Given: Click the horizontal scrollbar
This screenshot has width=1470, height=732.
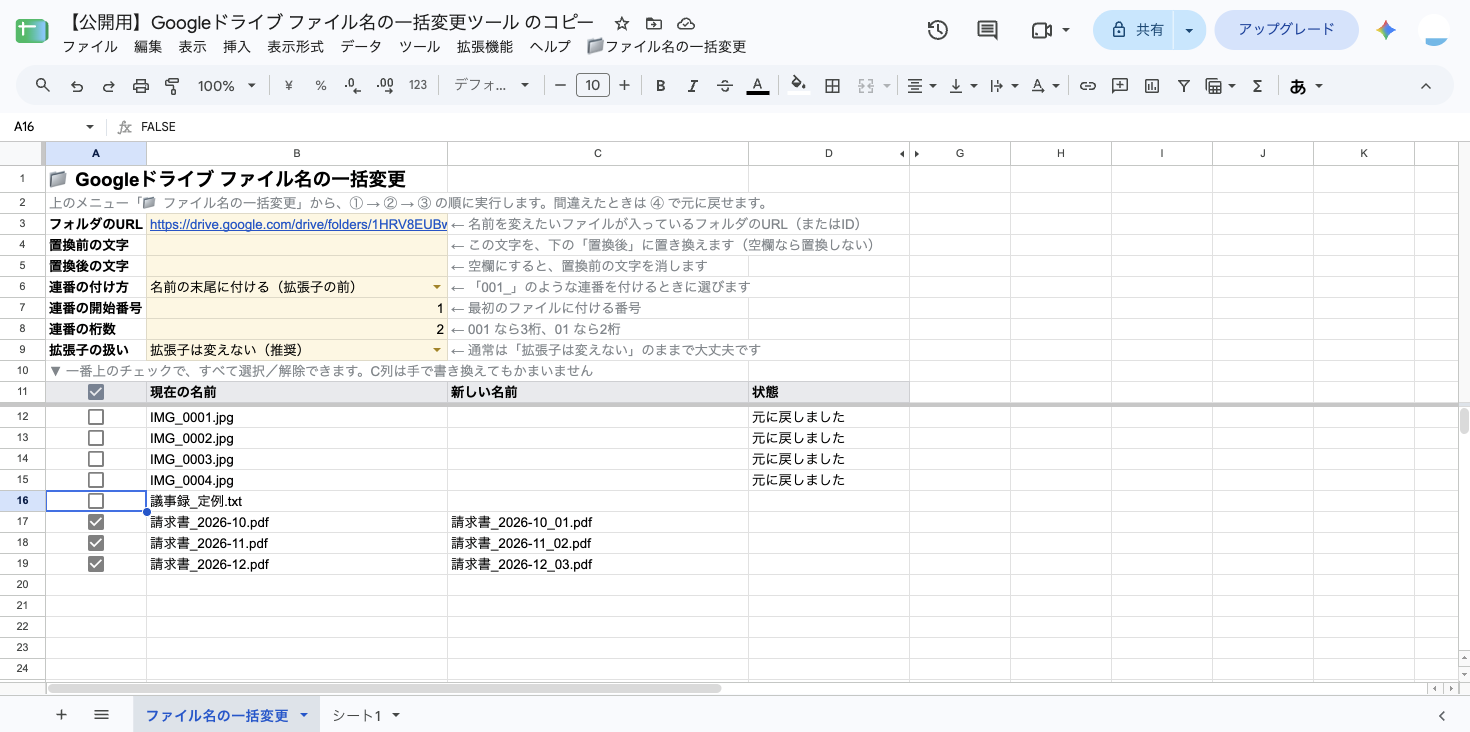Looking at the screenshot, I should point(384,688).
